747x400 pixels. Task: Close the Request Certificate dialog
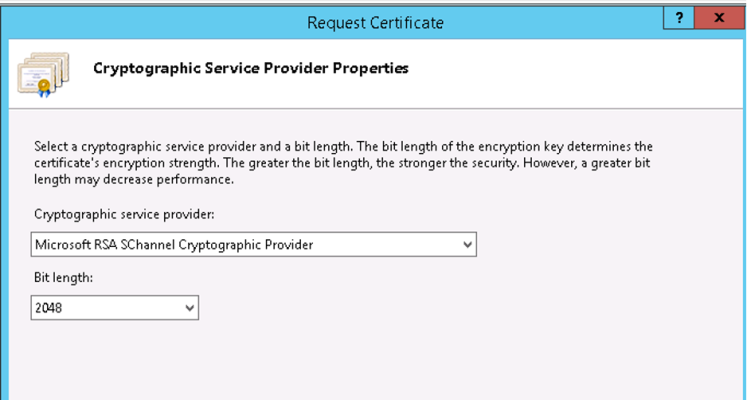pyautogui.click(x=719, y=19)
